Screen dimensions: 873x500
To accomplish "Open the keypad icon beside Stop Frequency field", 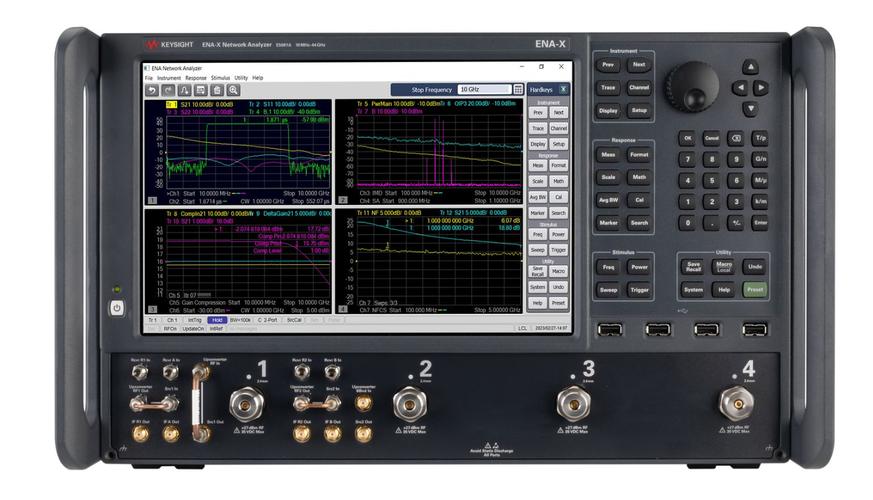I will (518, 90).
